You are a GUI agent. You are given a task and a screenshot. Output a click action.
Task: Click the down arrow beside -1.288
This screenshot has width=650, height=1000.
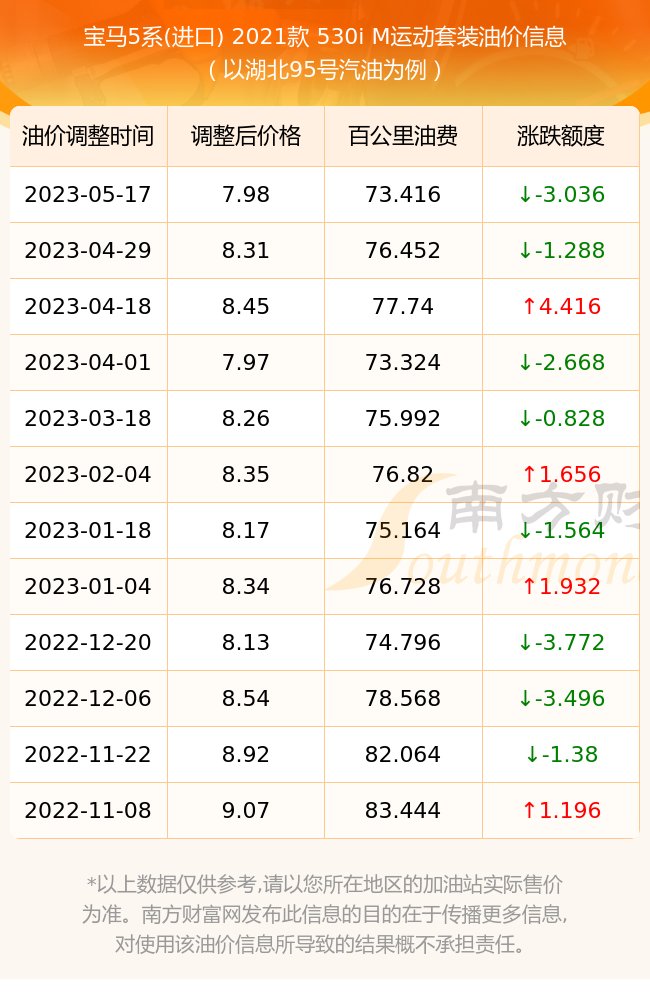(x=525, y=251)
